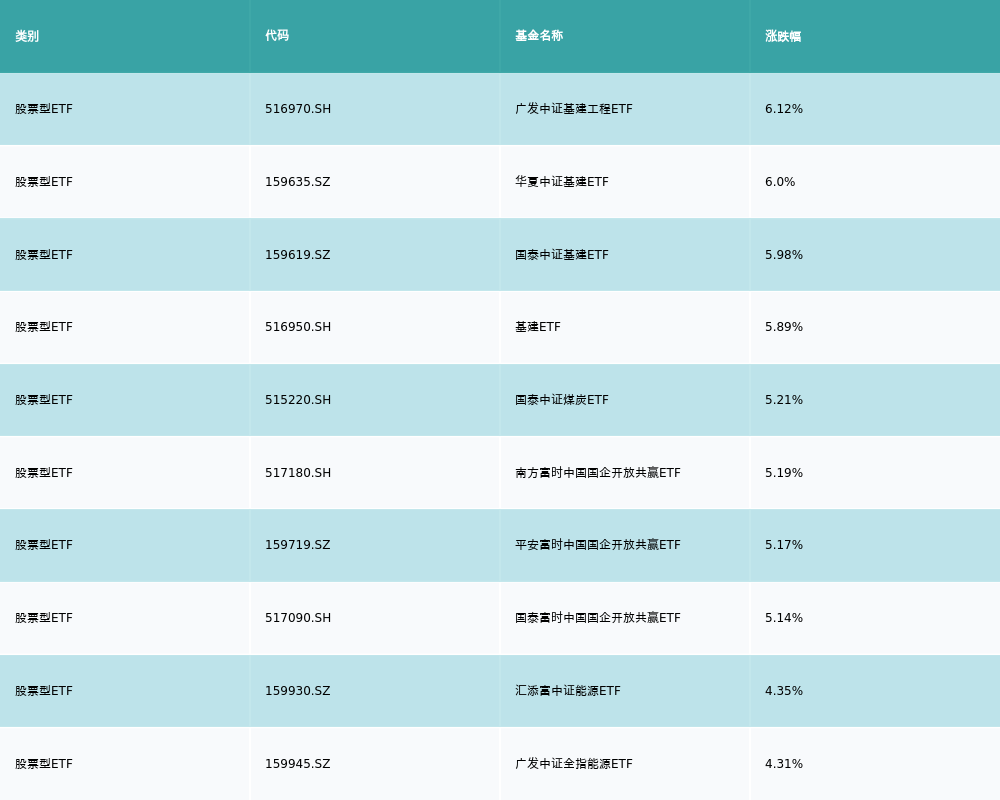This screenshot has width=1000, height=800.
Task: Click 股票型ETF in the 517090.SH row
Action: (44, 618)
